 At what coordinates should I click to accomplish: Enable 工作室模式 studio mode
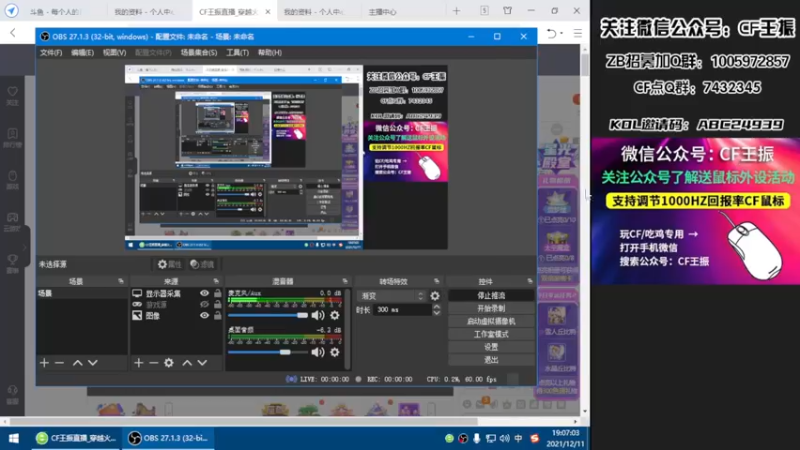tap(491, 334)
